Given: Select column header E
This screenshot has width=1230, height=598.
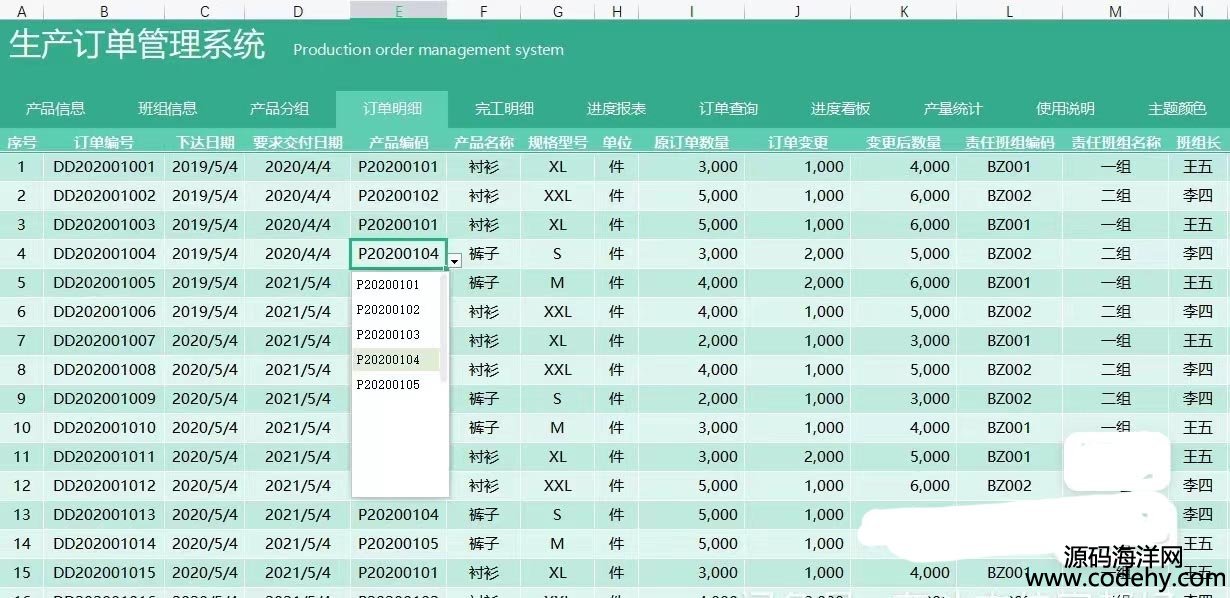Looking at the screenshot, I should [399, 11].
